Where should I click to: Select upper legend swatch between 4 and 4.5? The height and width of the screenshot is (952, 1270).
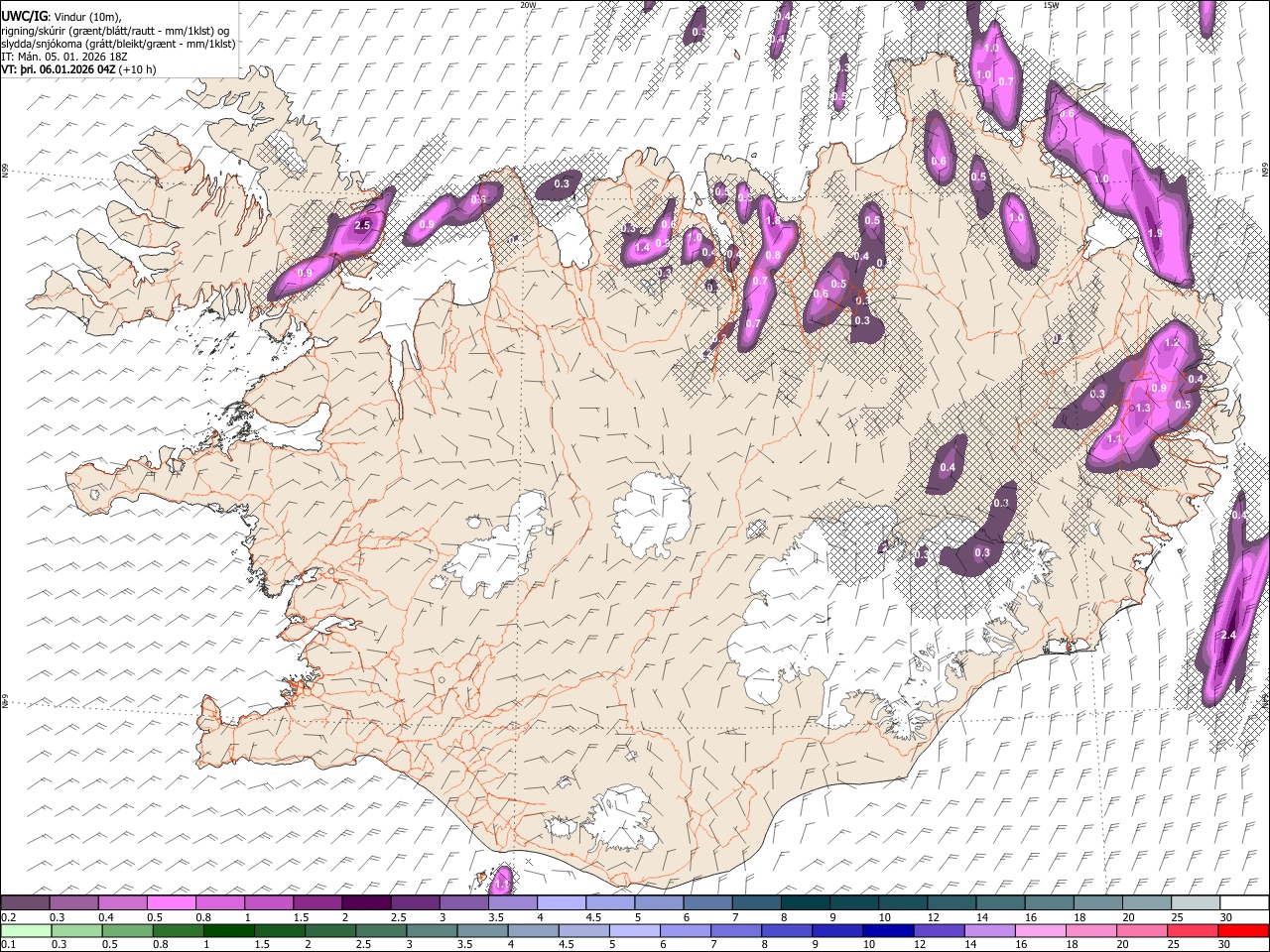click(561, 902)
